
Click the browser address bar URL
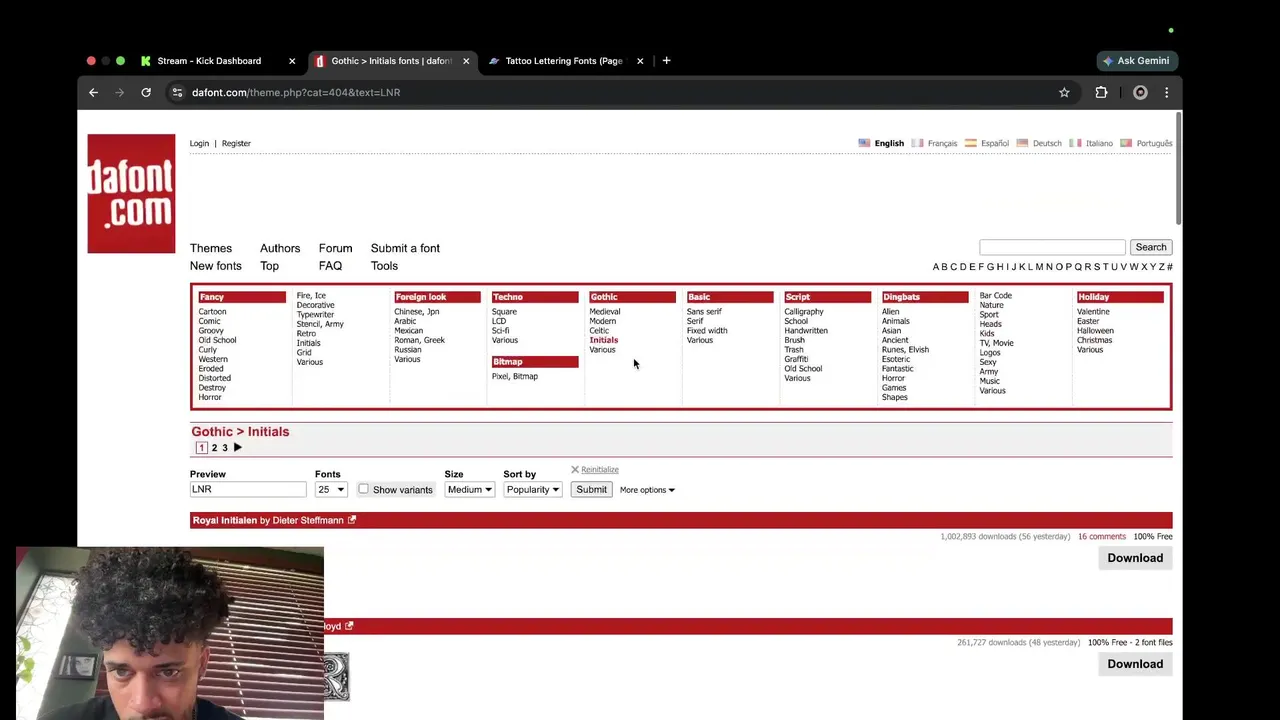pos(296,92)
